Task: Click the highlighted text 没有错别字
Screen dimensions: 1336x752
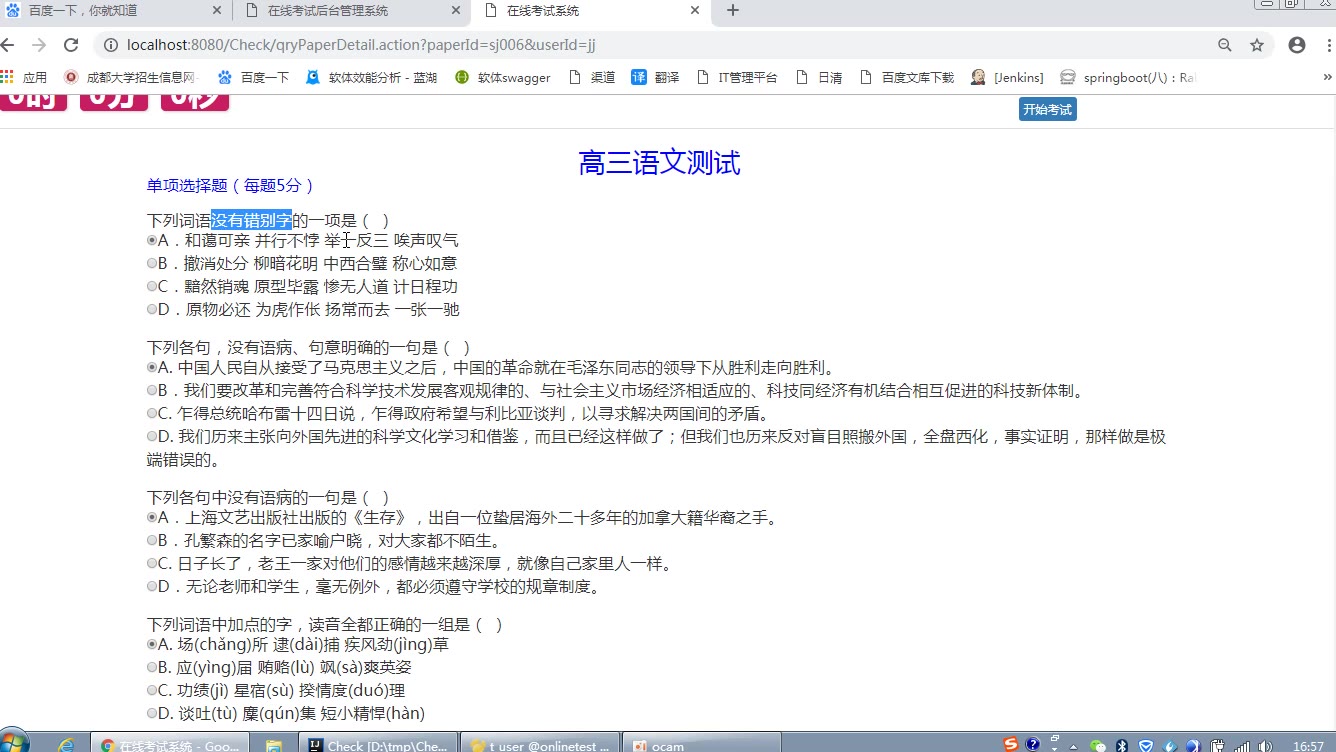Action: [x=251, y=220]
